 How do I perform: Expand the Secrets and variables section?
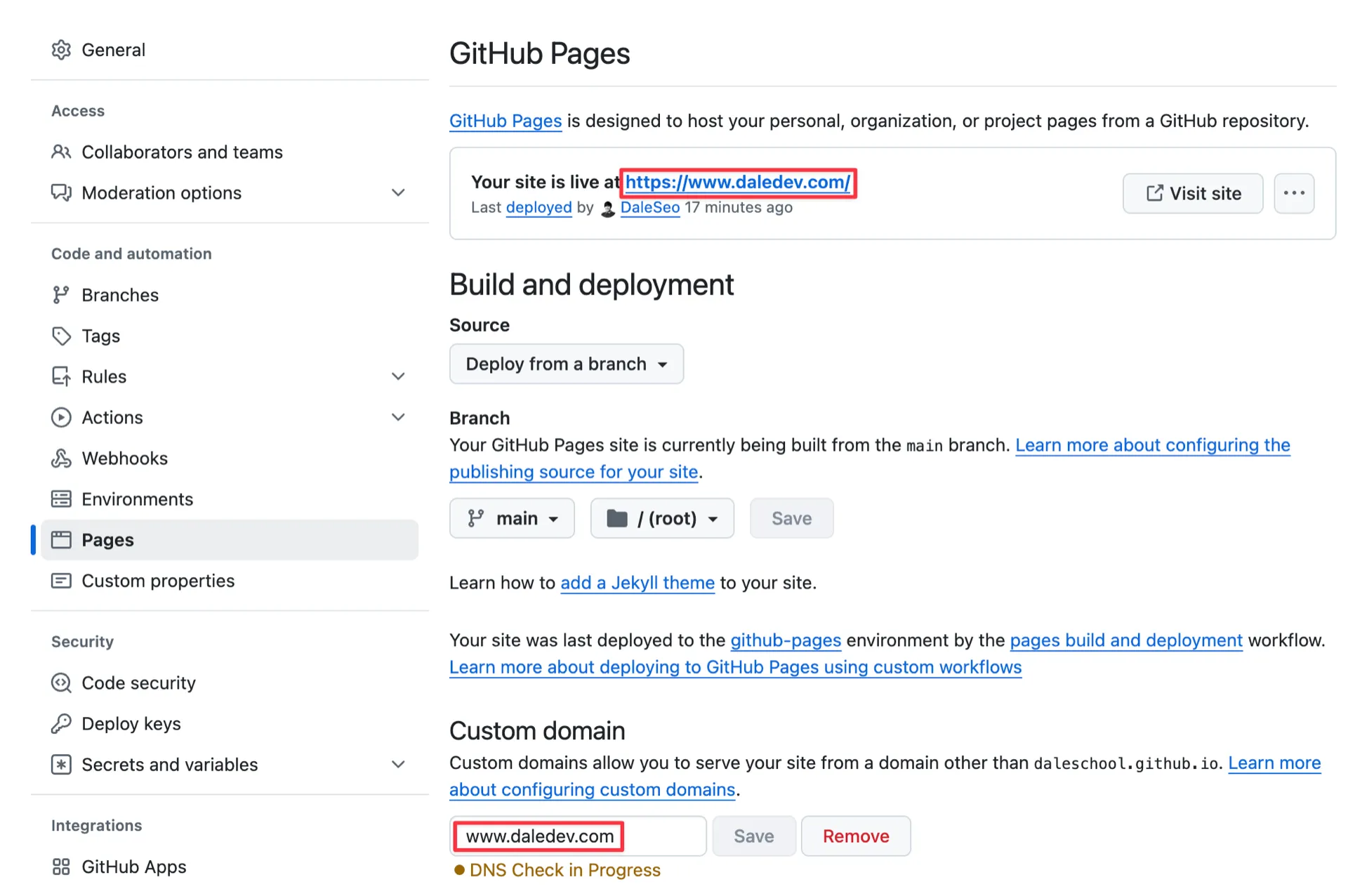(398, 765)
